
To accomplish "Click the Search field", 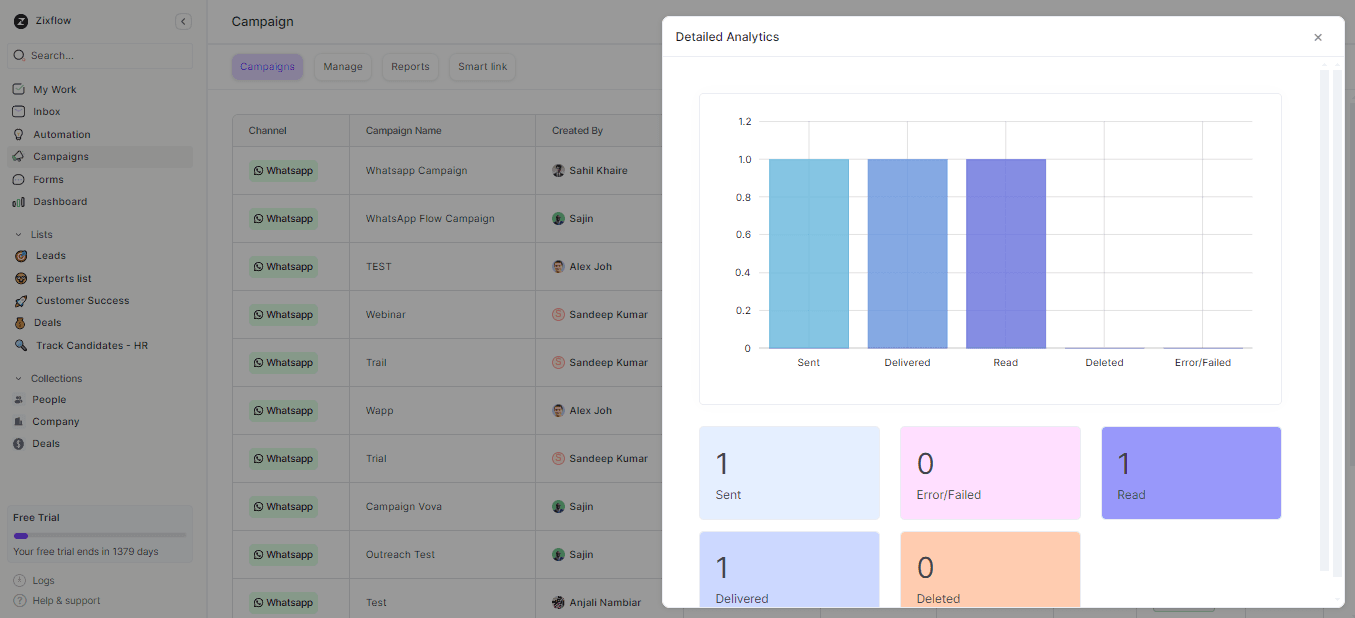I will [x=99, y=55].
